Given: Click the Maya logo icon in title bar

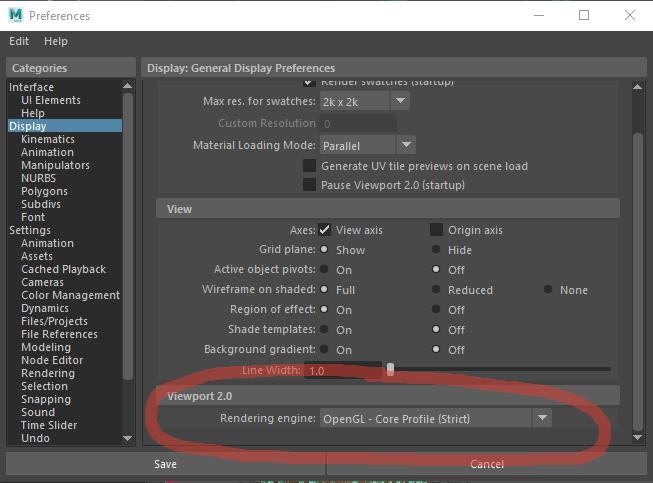Looking at the screenshot, I should [16, 16].
